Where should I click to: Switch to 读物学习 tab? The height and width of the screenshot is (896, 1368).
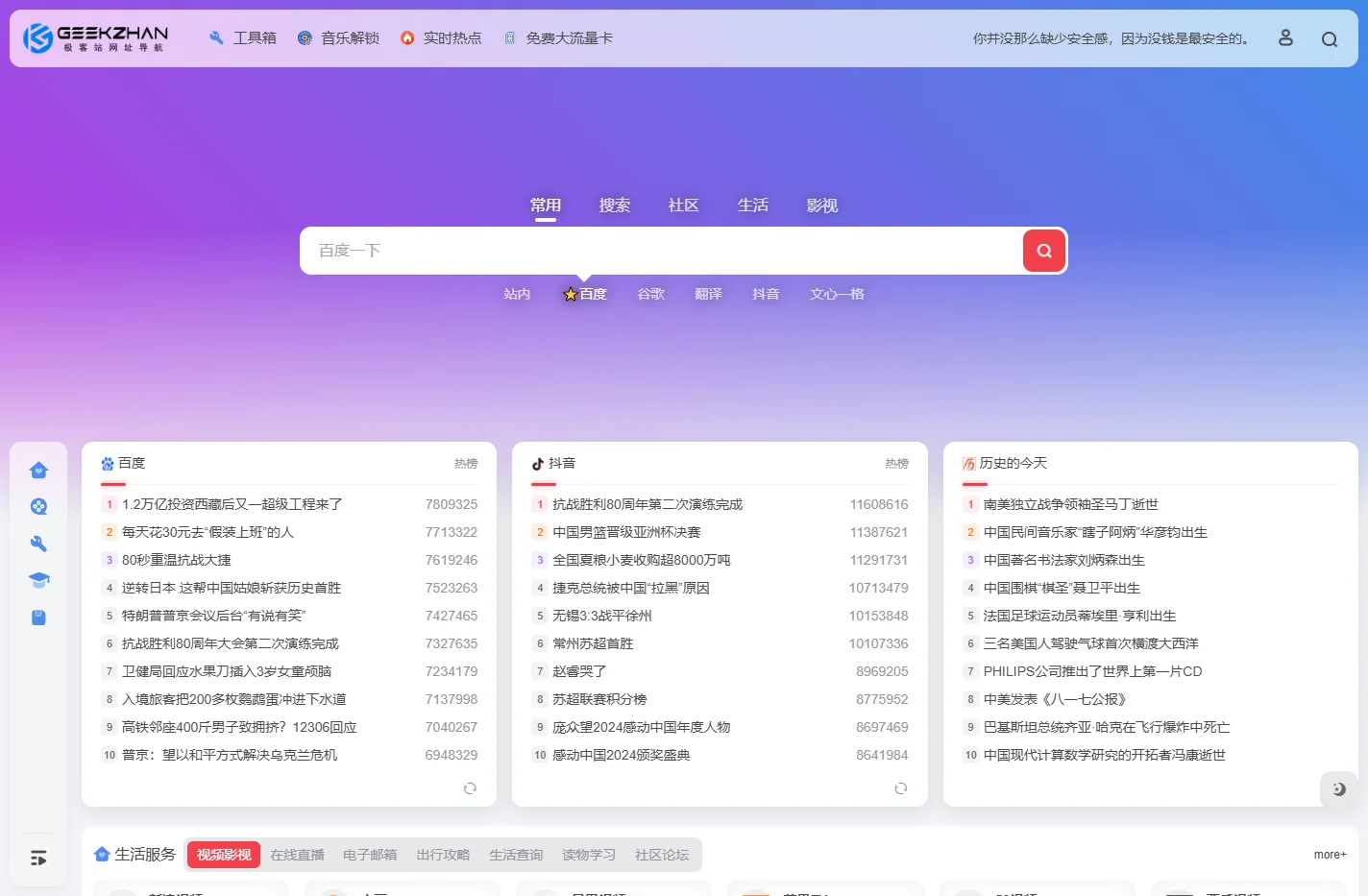click(x=589, y=855)
